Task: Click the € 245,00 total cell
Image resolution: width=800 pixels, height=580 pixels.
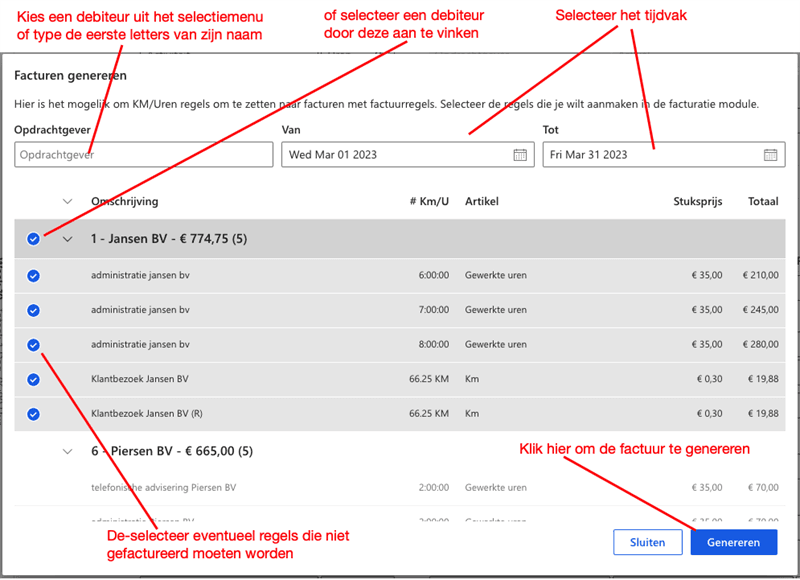Action: (761, 310)
